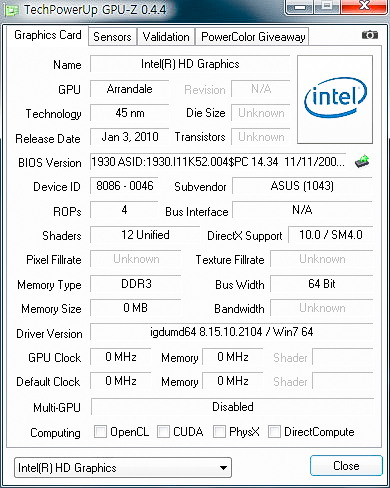Click the BIOS Version text field
Screen dimensions: 390x488
218,162
